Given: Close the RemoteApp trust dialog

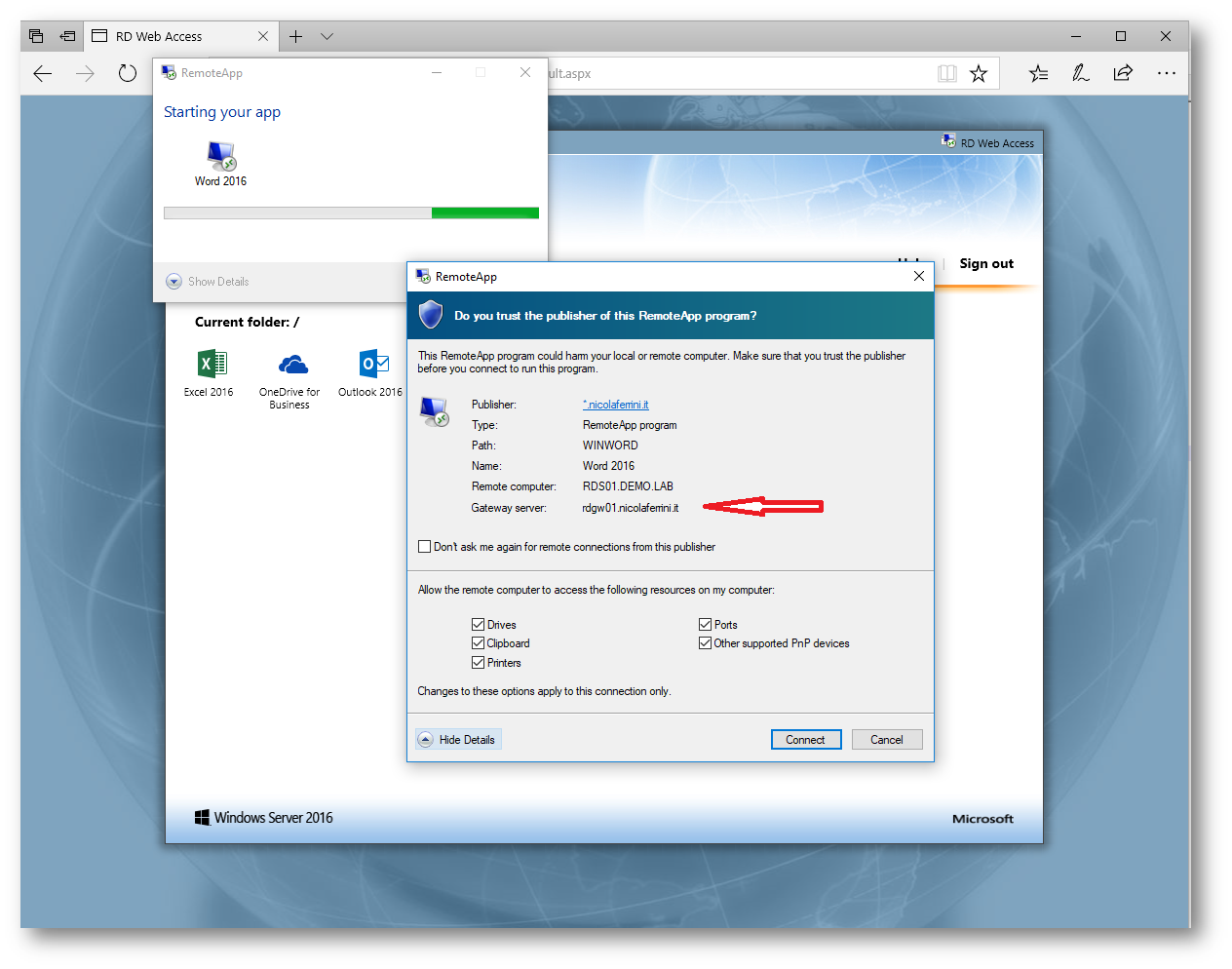Looking at the screenshot, I should [x=918, y=276].
